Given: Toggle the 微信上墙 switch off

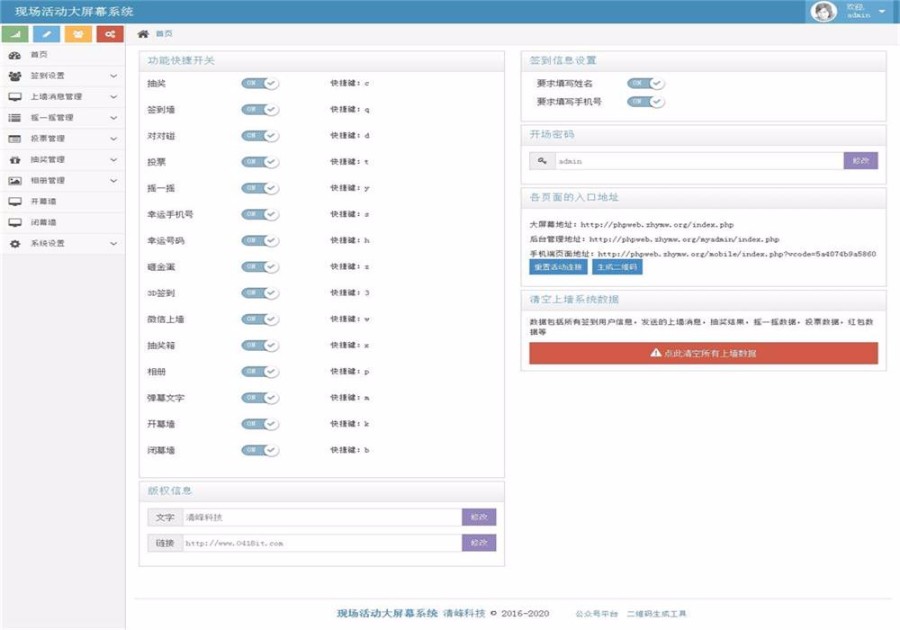Looking at the screenshot, I should click(258, 320).
